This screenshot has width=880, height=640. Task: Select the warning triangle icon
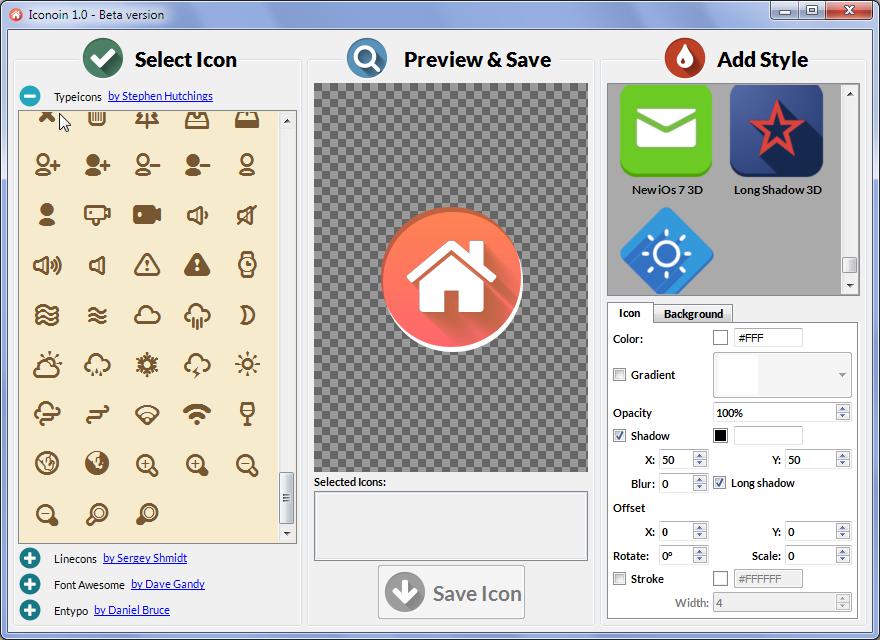click(146, 265)
